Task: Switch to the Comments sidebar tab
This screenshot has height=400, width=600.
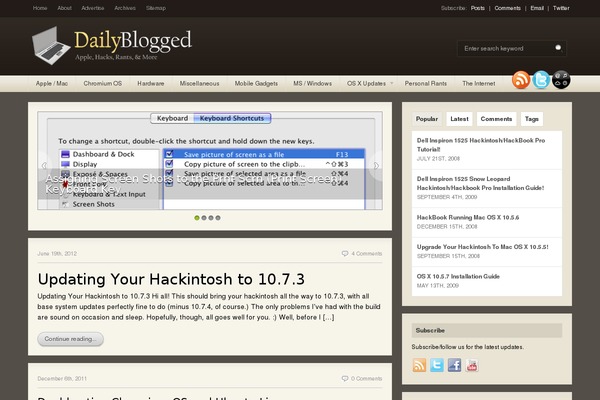Action: click(x=496, y=119)
